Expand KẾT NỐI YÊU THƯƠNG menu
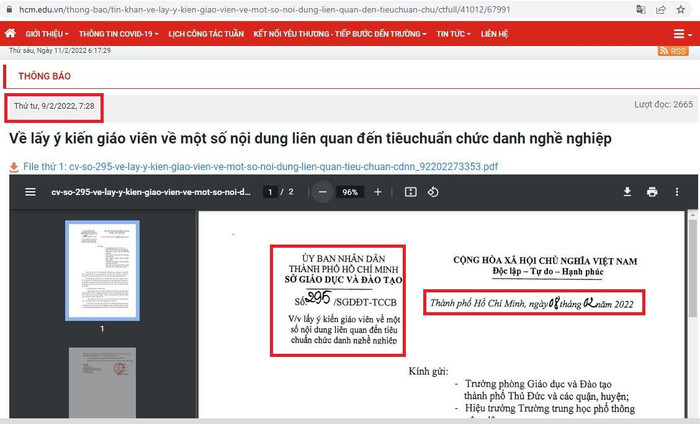Viewport: 700px width, 424px height. coord(340,34)
